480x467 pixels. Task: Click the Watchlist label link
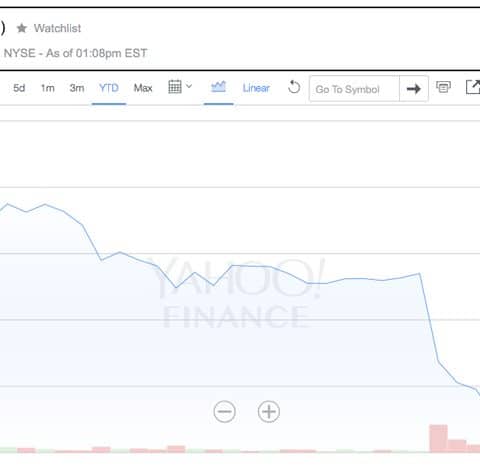pos(57,28)
